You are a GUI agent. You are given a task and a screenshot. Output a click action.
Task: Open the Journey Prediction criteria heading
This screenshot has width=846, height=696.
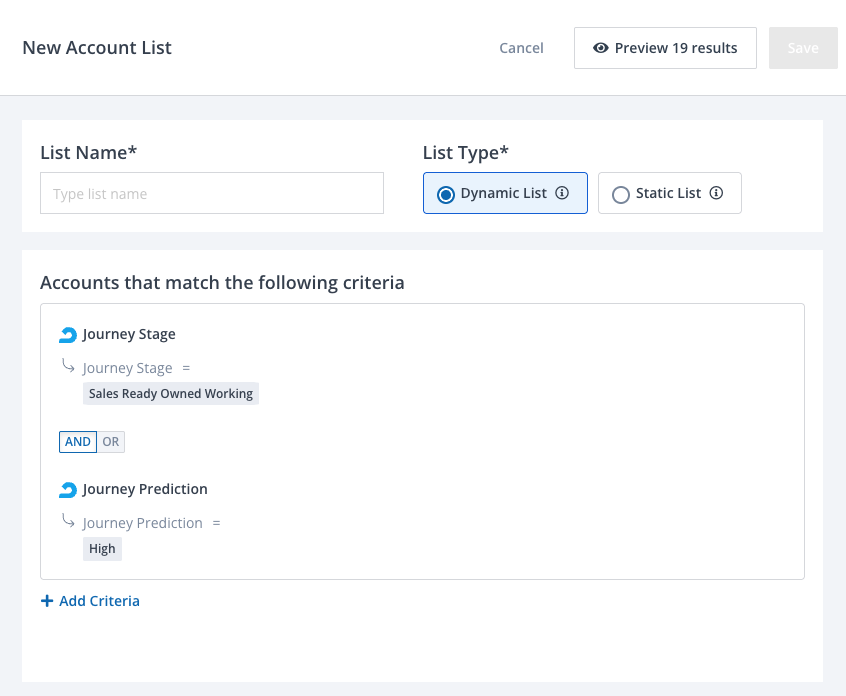145,490
